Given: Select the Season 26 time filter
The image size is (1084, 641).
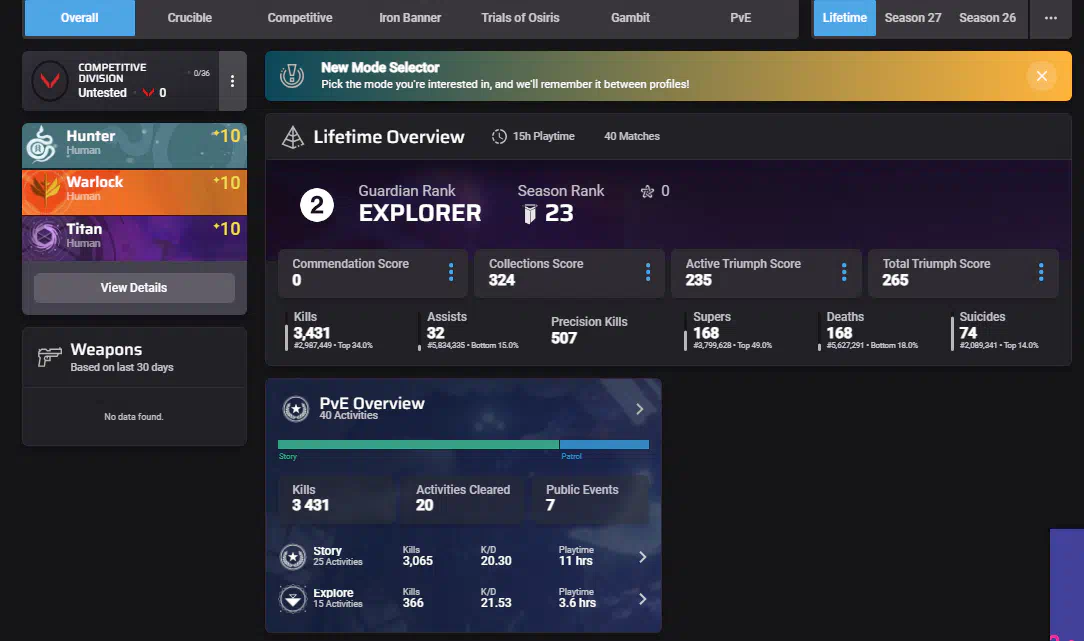Looking at the screenshot, I should (987, 18).
